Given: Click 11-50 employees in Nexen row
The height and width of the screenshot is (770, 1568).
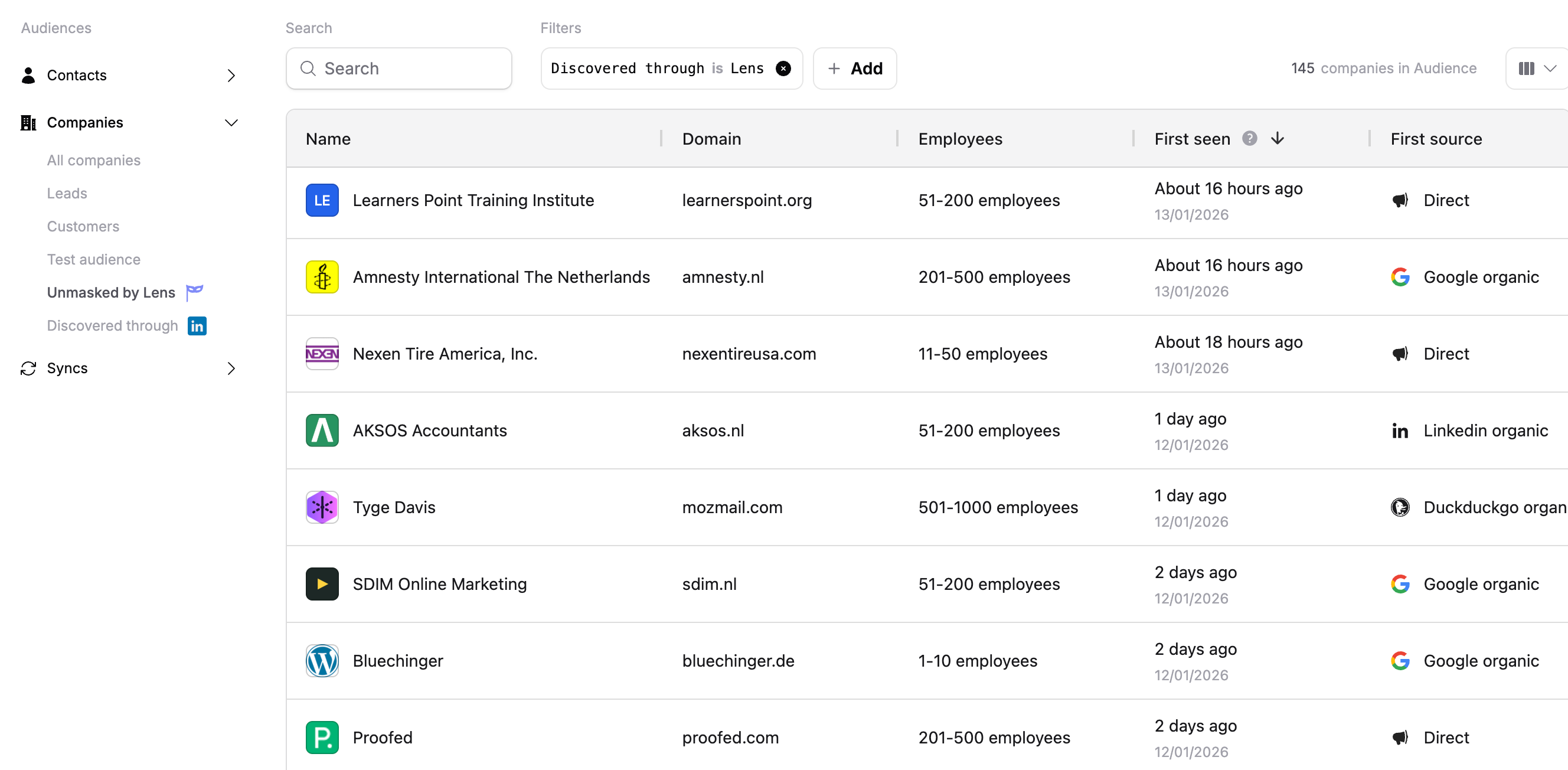Looking at the screenshot, I should 983,354.
